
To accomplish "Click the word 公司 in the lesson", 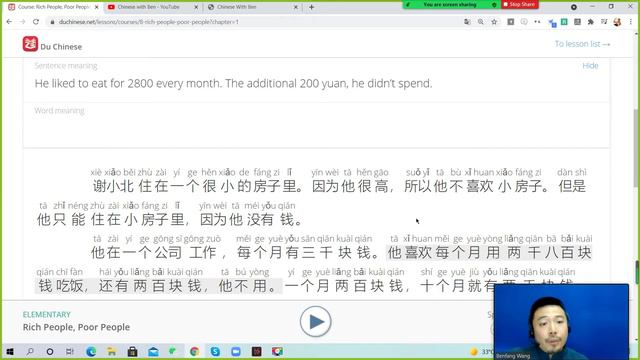I will [168, 253].
